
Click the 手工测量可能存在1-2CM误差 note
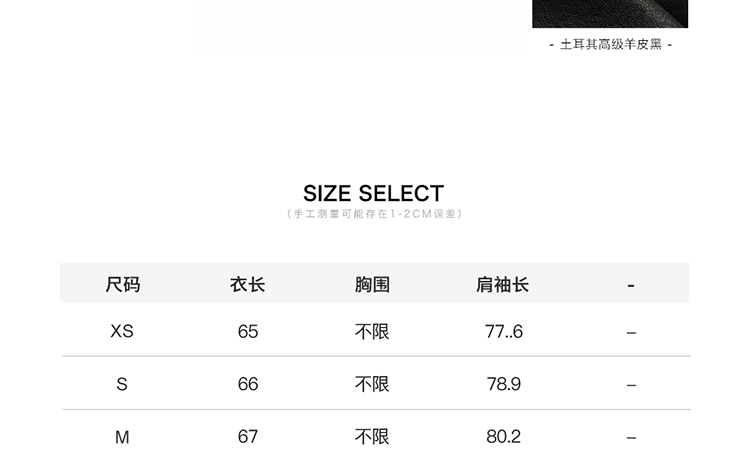[x=374, y=214]
